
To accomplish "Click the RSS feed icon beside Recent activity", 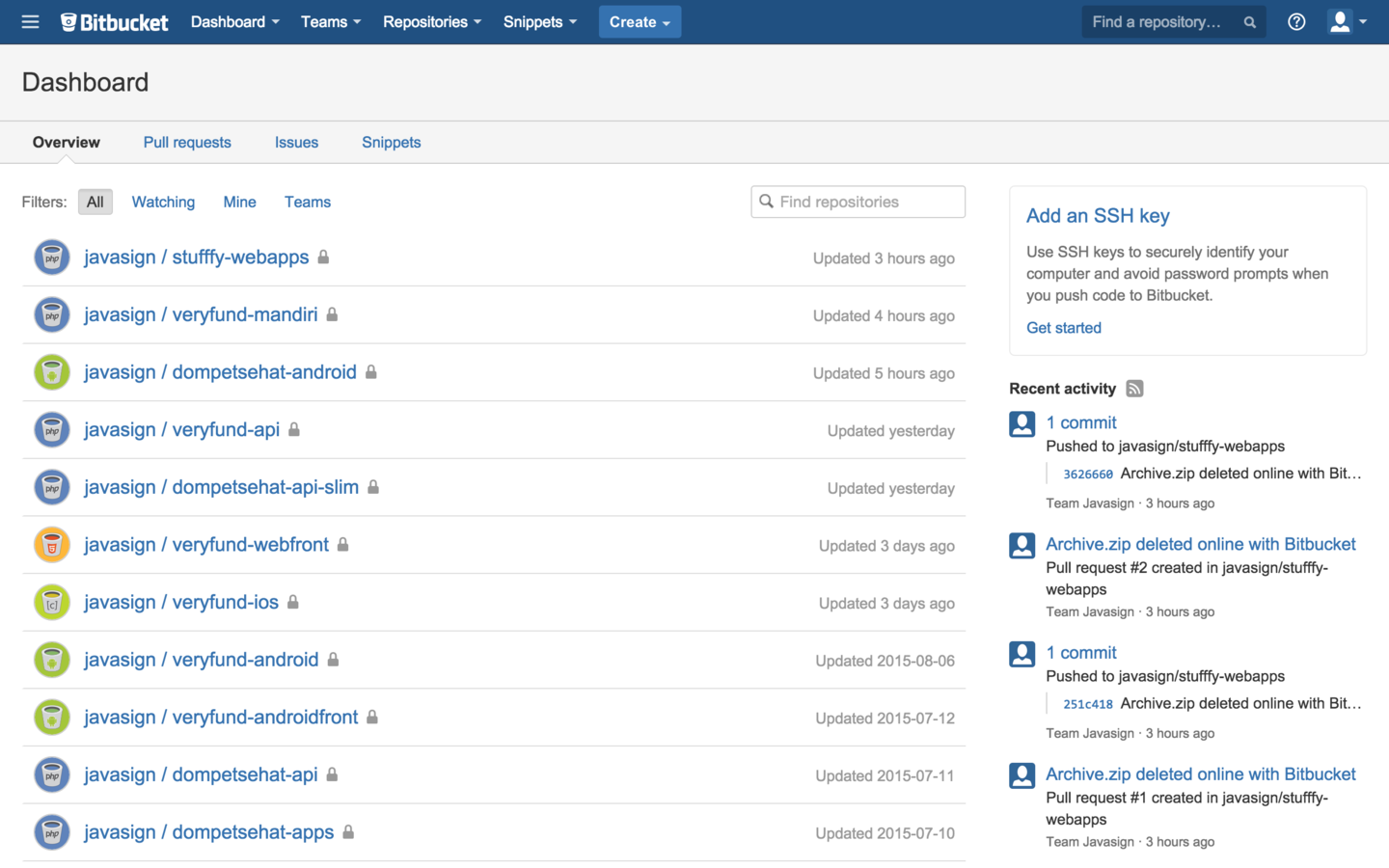I will [x=1134, y=389].
